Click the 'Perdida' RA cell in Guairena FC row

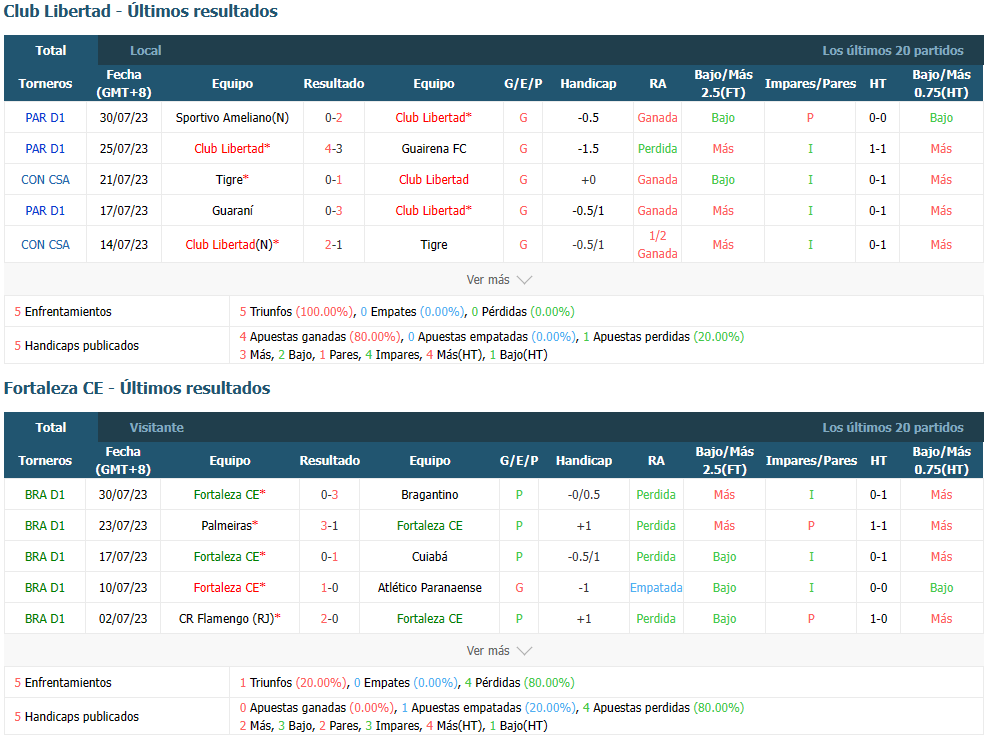click(x=657, y=149)
